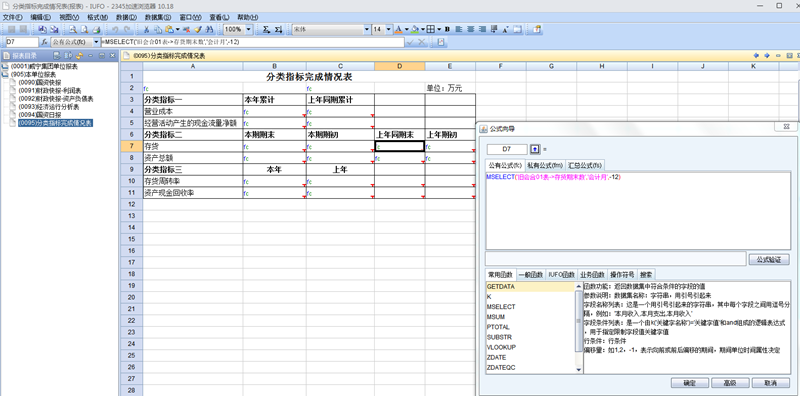The image size is (800, 396).
Task: Click the blue right arrow icon on report tab bar
Action: coord(767,55)
